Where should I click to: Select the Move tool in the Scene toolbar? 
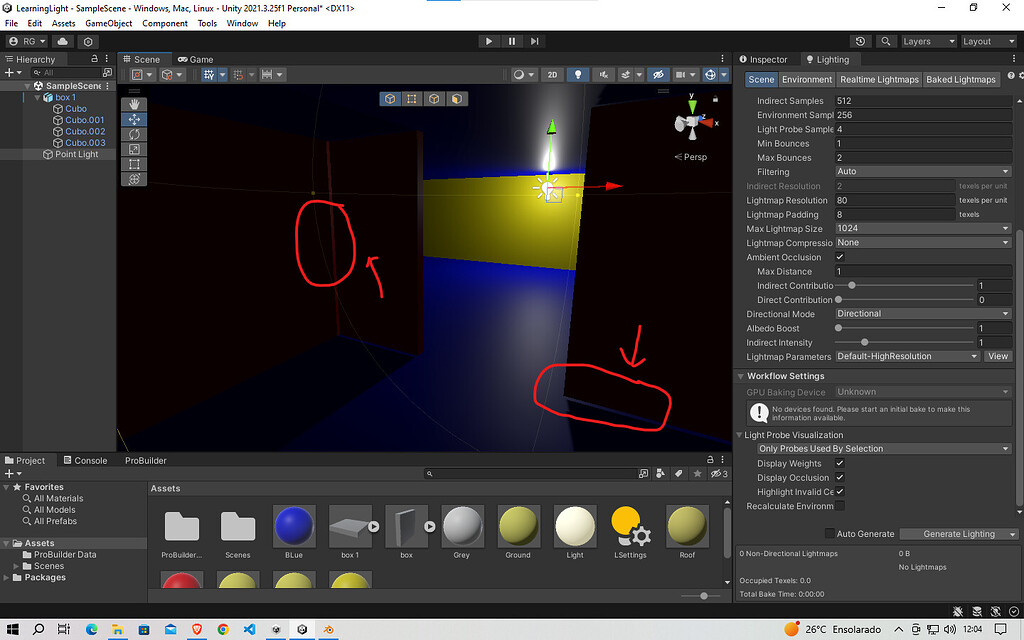135,119
